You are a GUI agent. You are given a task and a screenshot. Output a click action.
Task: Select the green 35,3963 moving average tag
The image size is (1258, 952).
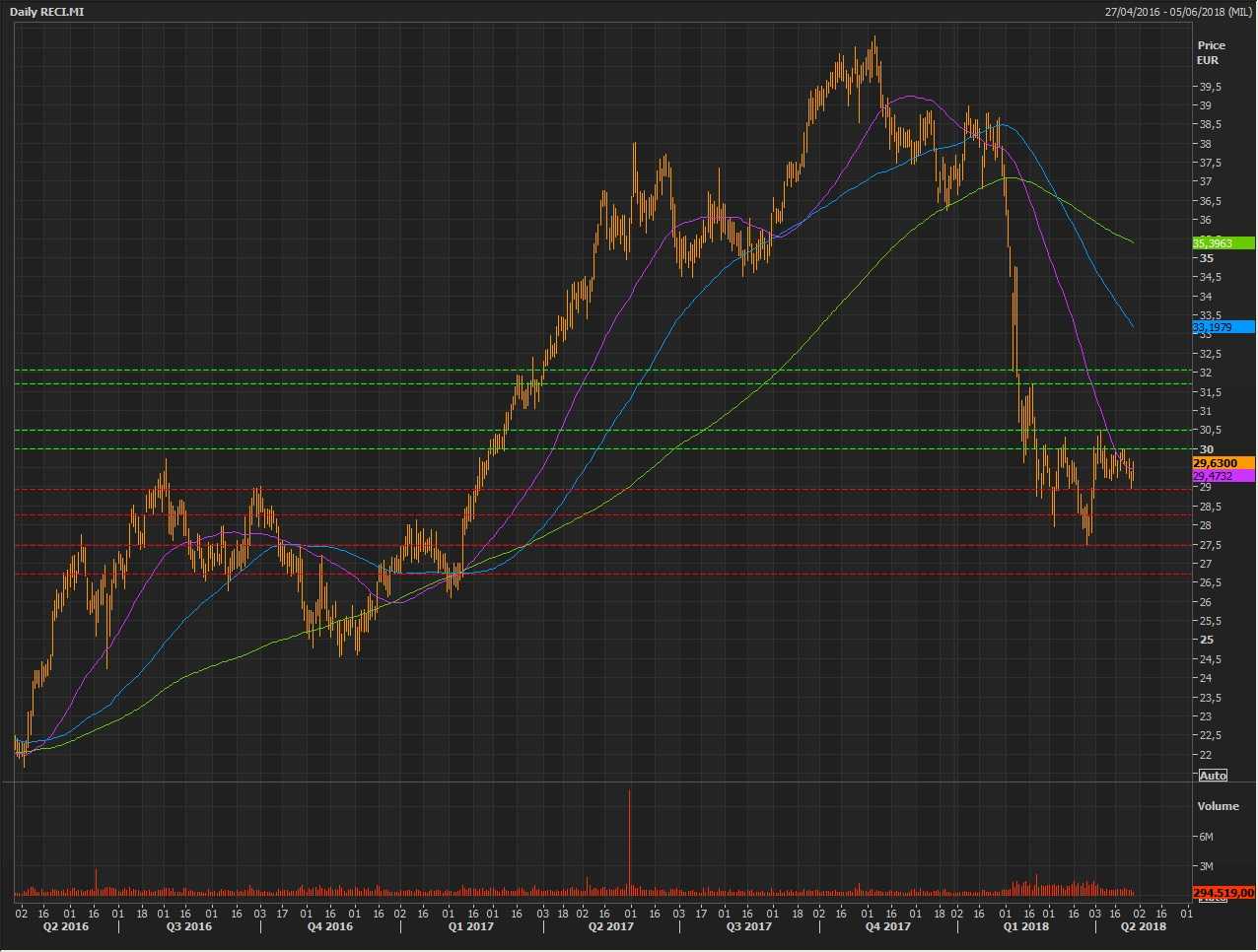tap(1223, 243)
